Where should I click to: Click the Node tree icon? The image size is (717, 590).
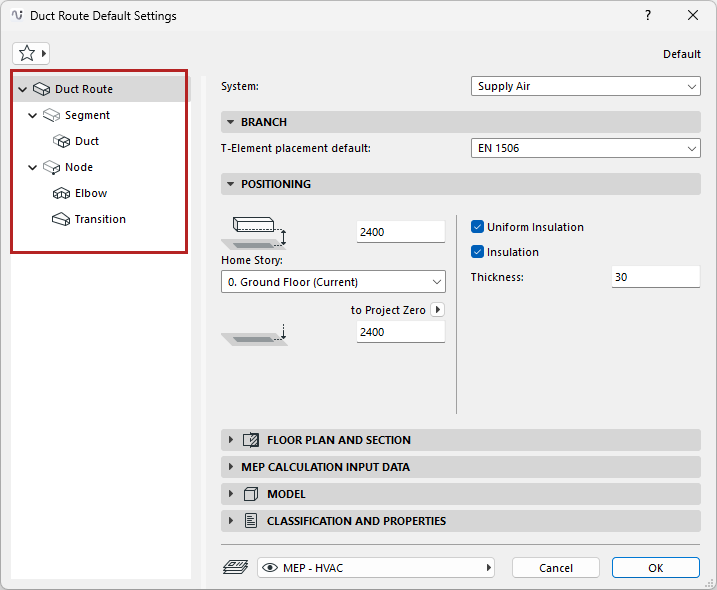tap(51, 167)
